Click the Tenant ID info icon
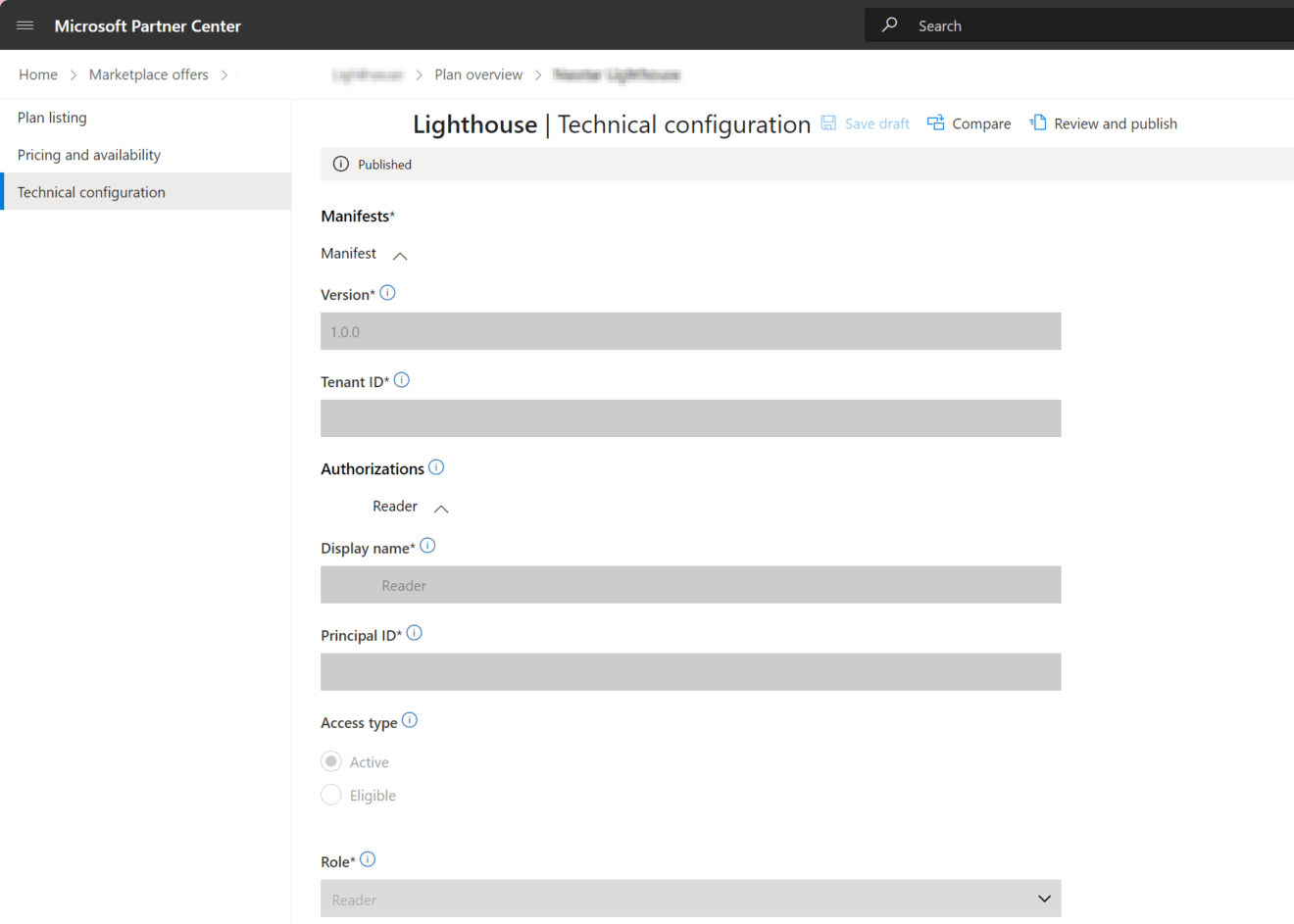The height and width of the screenshot is (924, 1294). (x=401, y=379)
